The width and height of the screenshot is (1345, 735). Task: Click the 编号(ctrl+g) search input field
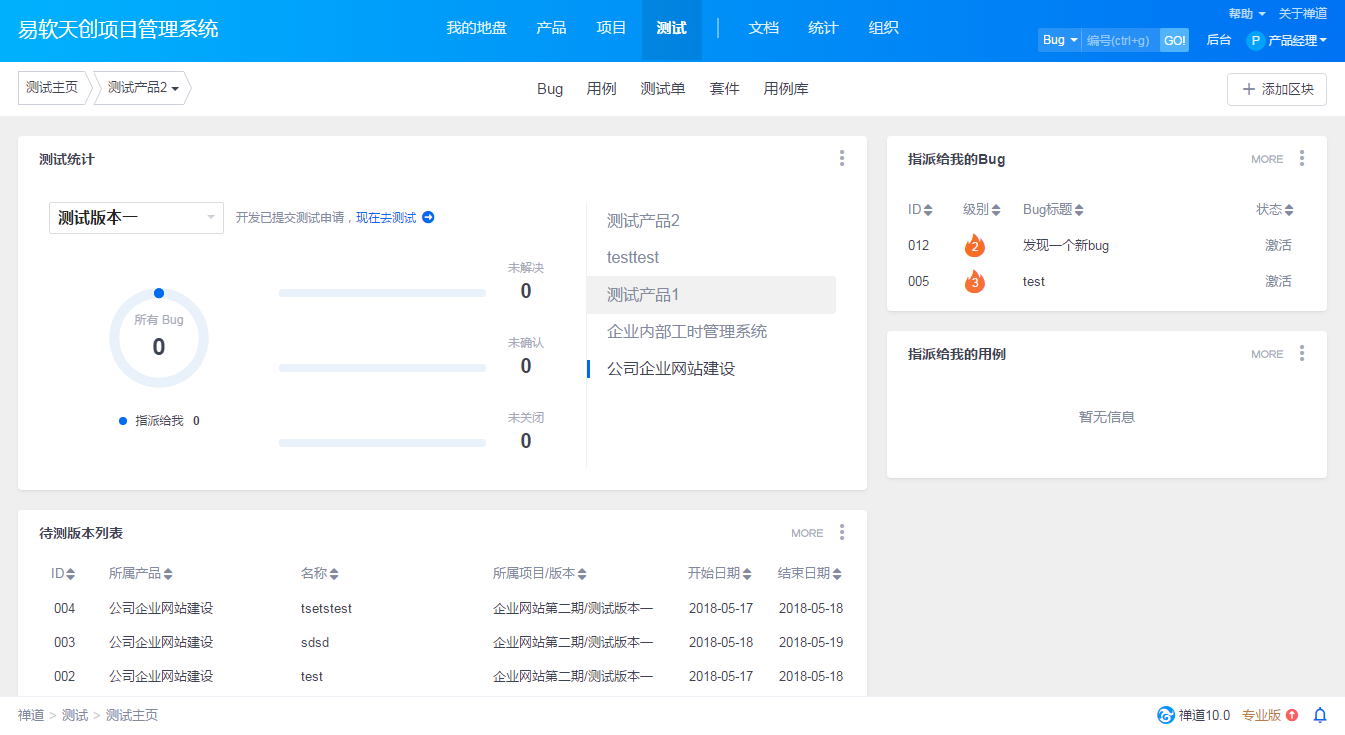[x=1118, y=39]
